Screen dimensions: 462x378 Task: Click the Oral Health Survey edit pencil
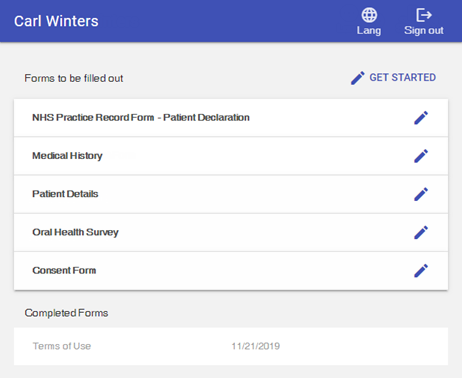coord(421,233)
